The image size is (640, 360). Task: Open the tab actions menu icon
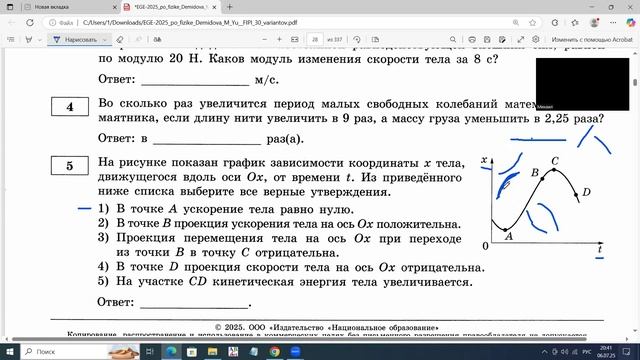(10, 7)
